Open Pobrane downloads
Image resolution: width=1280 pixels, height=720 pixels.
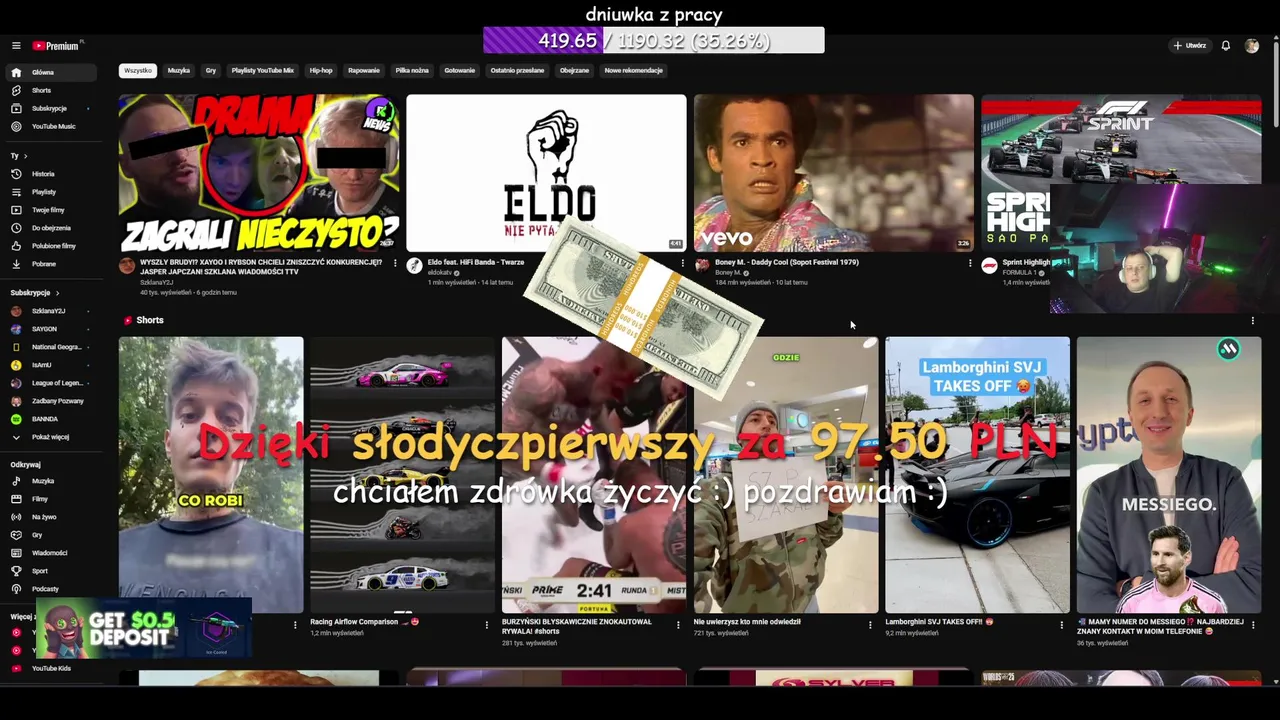click(x=53, y=264)
